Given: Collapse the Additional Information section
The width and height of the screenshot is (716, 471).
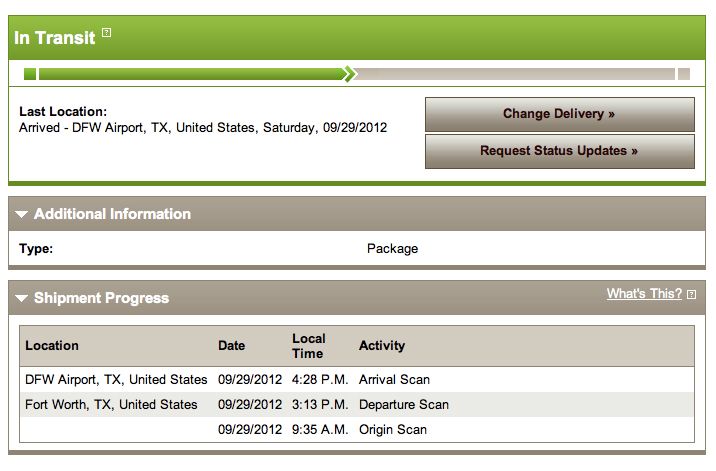Looking at the screenshot, I should click(x=21, y=214).
